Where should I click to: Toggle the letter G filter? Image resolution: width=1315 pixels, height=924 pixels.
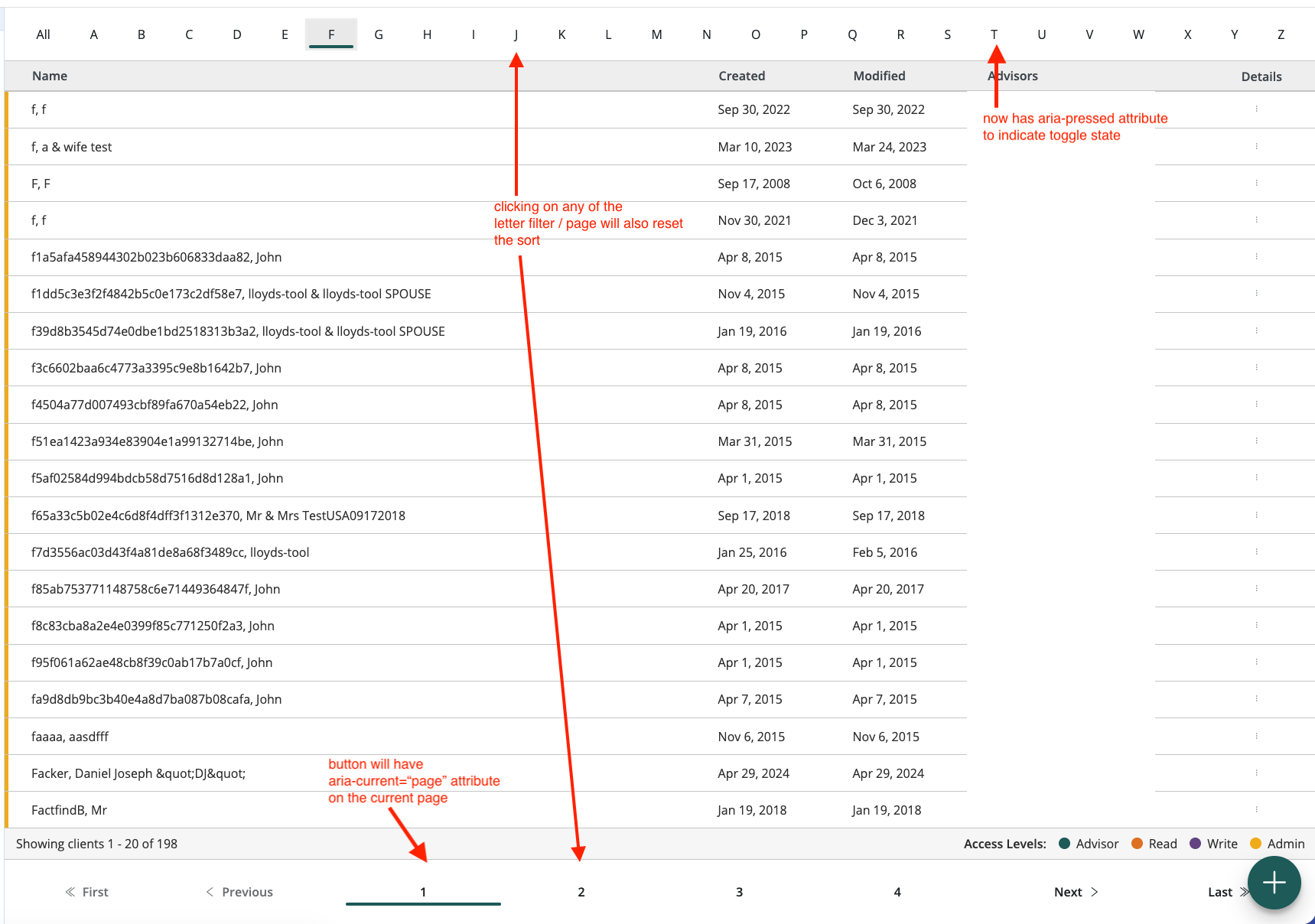tap(379, 34)
